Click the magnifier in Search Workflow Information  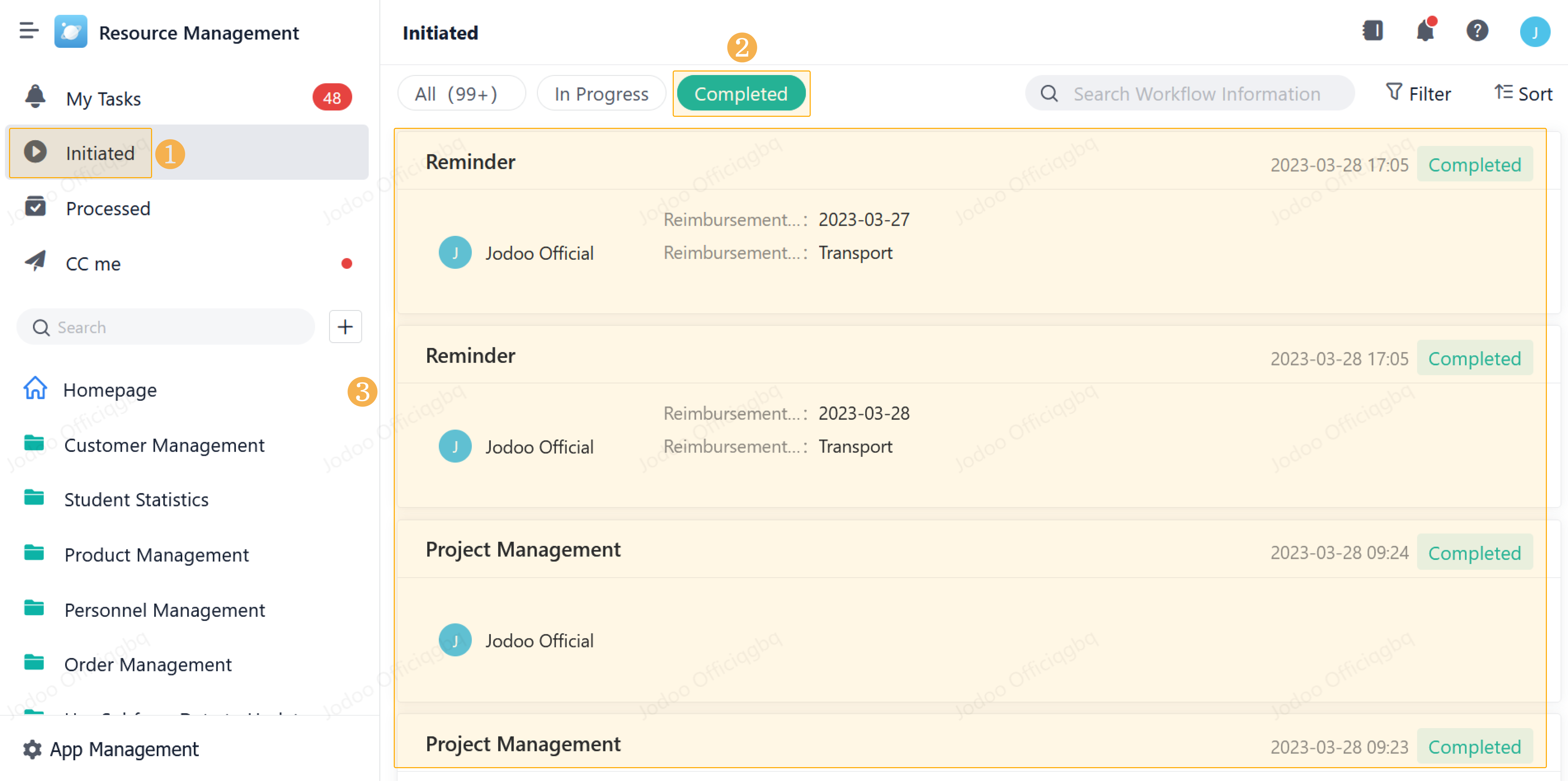(x=1049, y=94)
